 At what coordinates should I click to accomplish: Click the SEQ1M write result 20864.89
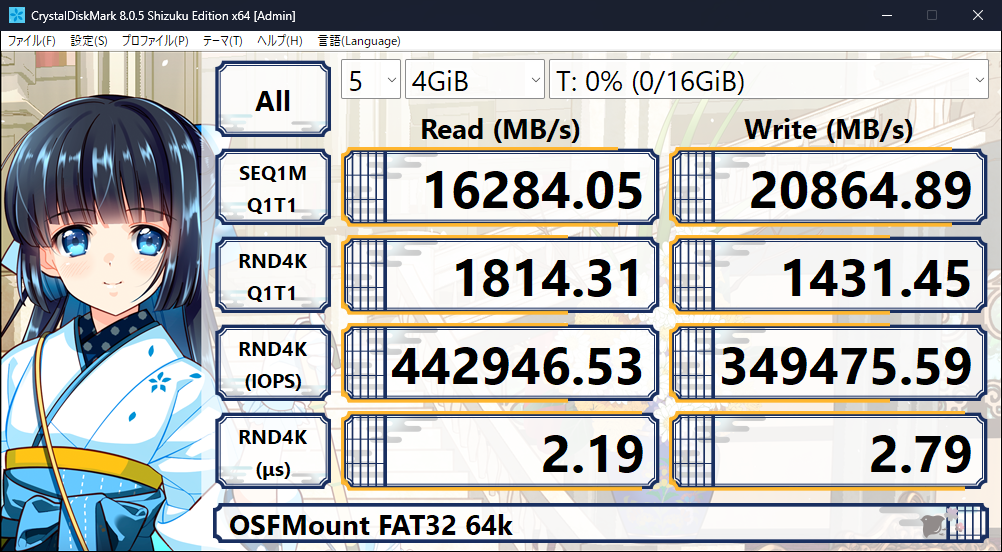(828, 187)
